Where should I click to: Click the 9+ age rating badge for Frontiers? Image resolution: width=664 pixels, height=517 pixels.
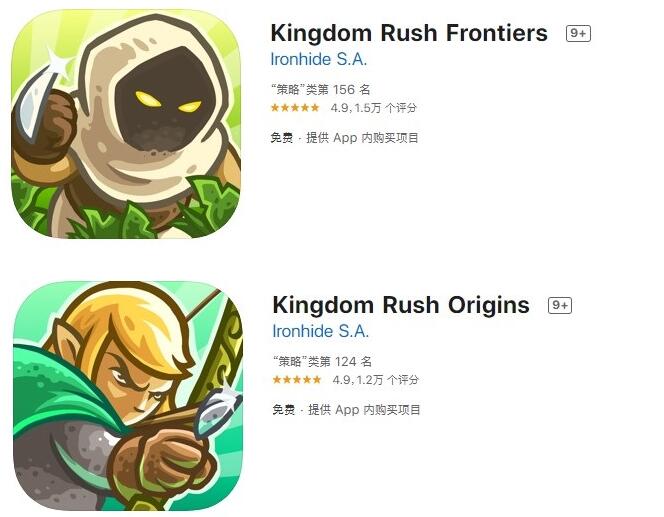pos(578,33)
